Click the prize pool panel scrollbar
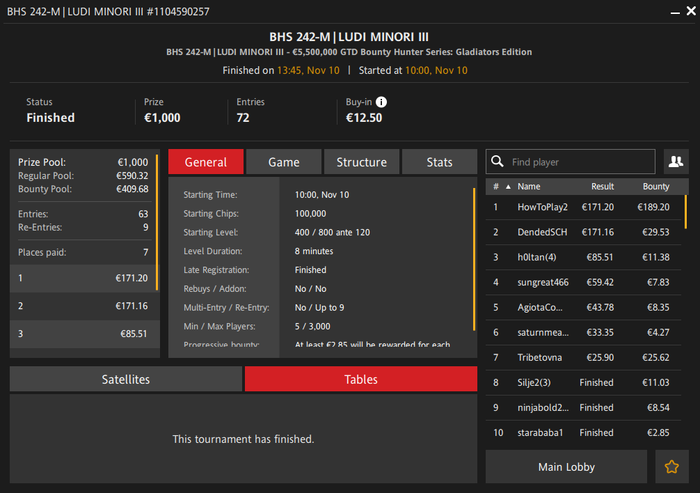Screen dimensions: 700x493 click(x=157, y=222)
